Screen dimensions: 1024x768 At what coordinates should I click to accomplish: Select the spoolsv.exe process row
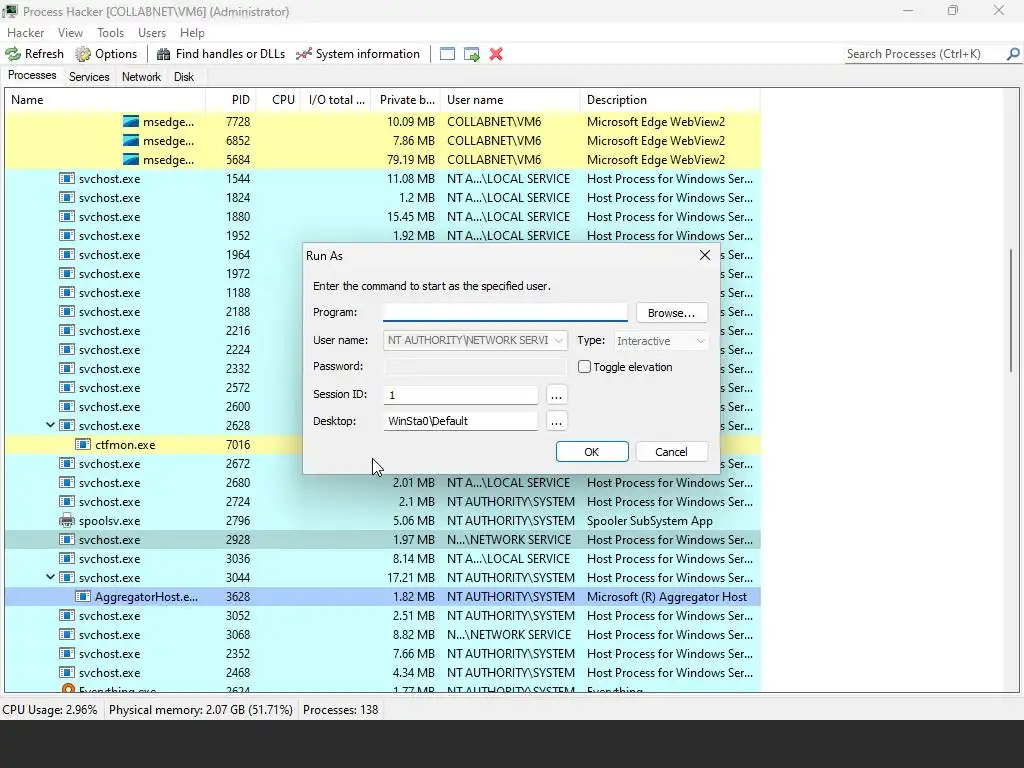pyautogui.click(x=383, y=520)
